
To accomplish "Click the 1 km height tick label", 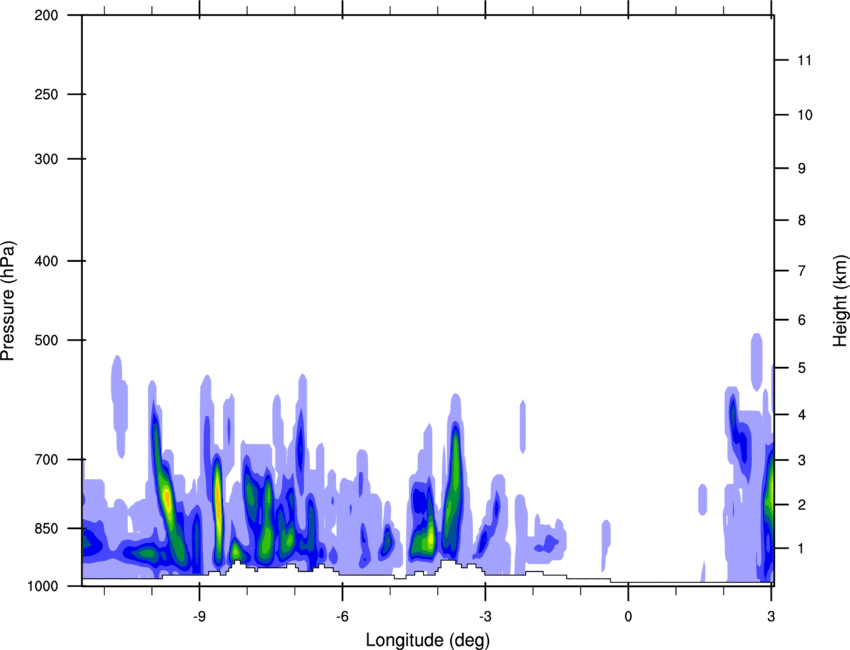I will (801, 549).
